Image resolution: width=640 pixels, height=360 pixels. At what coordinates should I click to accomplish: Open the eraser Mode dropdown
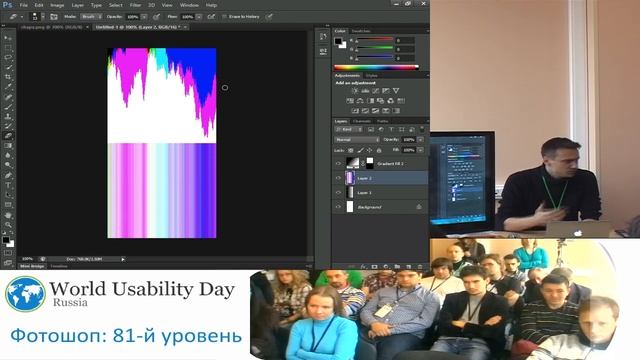91,17
